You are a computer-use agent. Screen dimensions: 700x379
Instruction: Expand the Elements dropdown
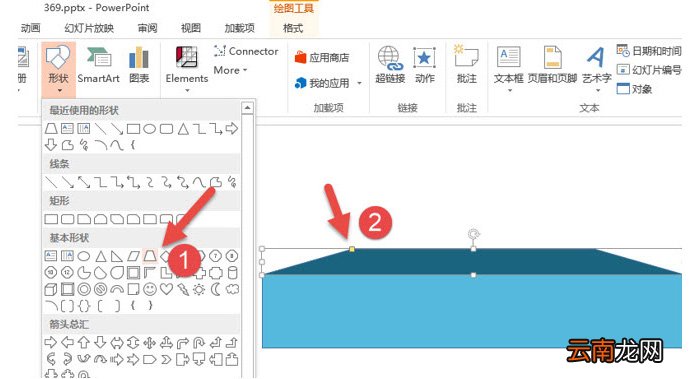pos(187,91)
